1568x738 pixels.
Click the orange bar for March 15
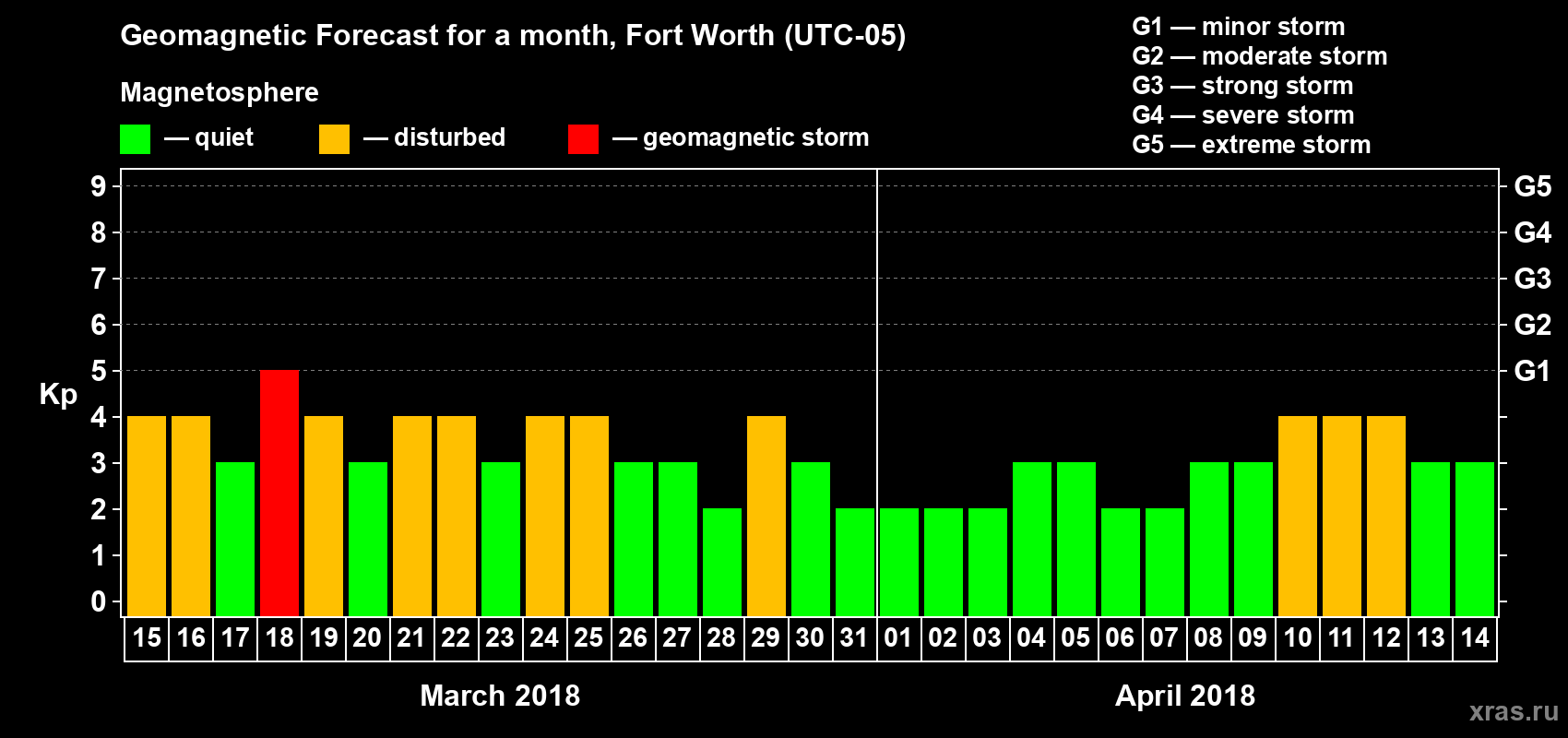click(x=147, y=517)
